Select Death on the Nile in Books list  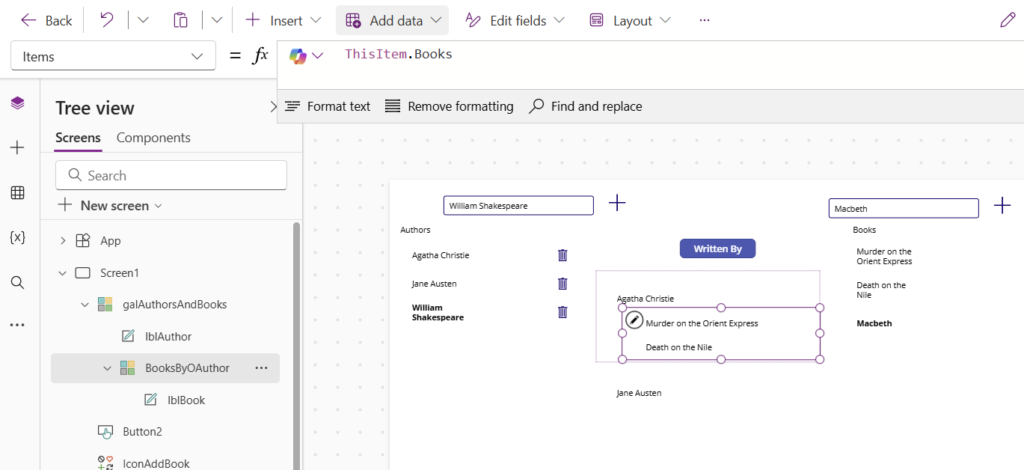pyautogui.click(x=881, y=290)
